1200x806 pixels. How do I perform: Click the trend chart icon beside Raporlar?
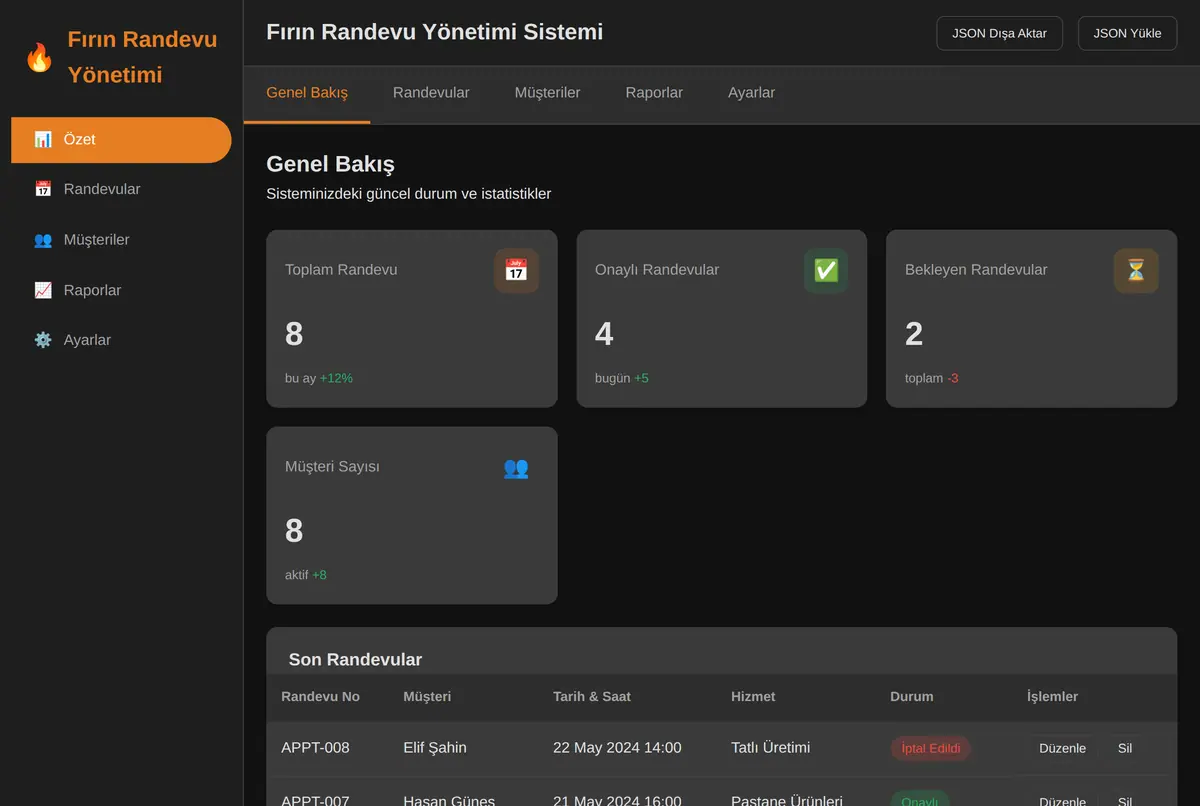[43, 290]
